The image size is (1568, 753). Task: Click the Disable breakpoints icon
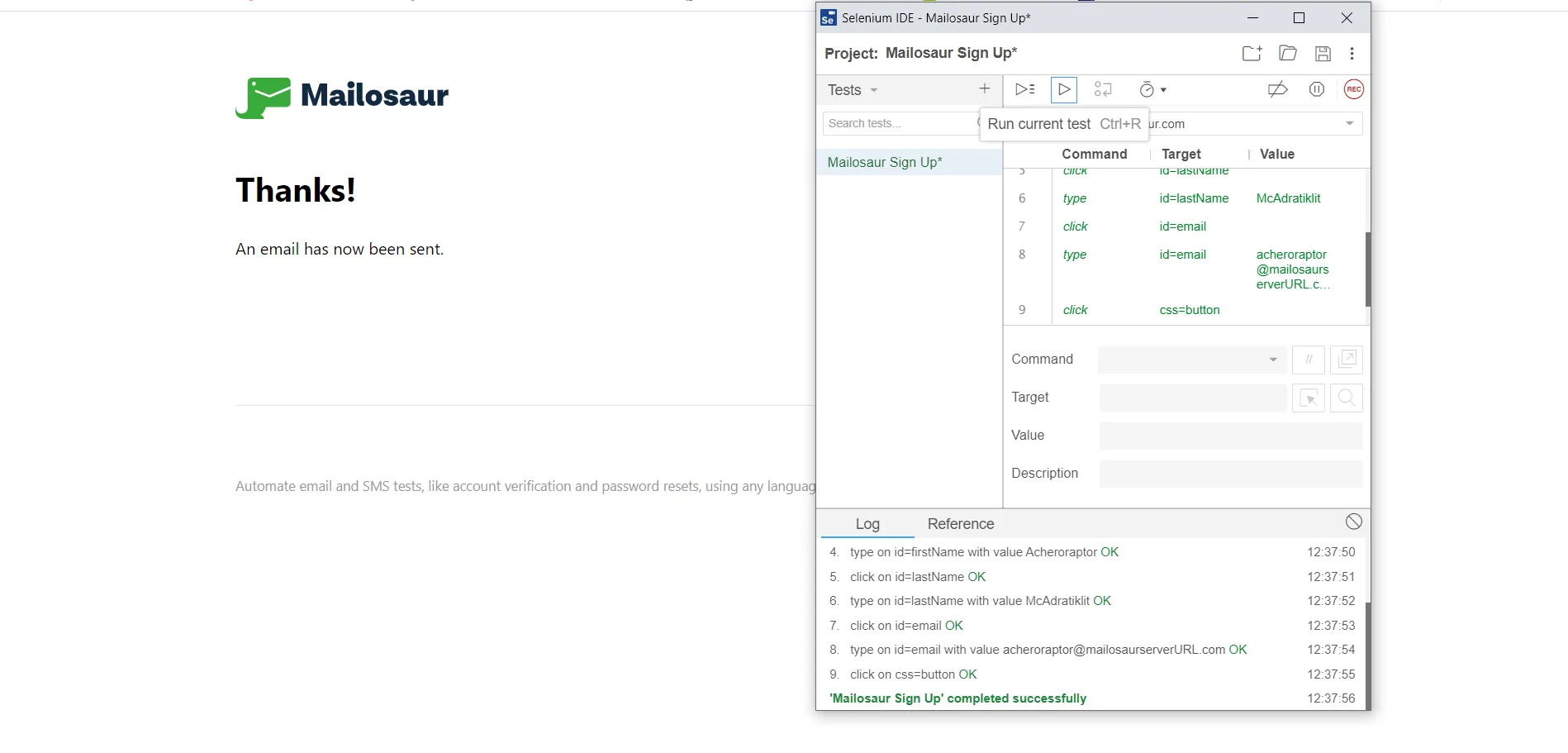(1277, 90)
